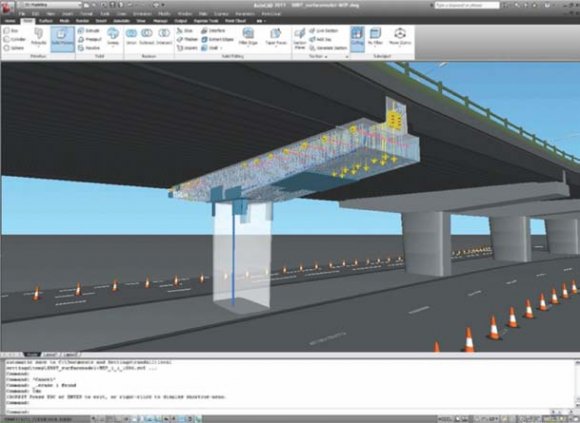Click the command window vertical scrollbar
Viewport: 580px width, 423px height.
[x=577, y=383]
